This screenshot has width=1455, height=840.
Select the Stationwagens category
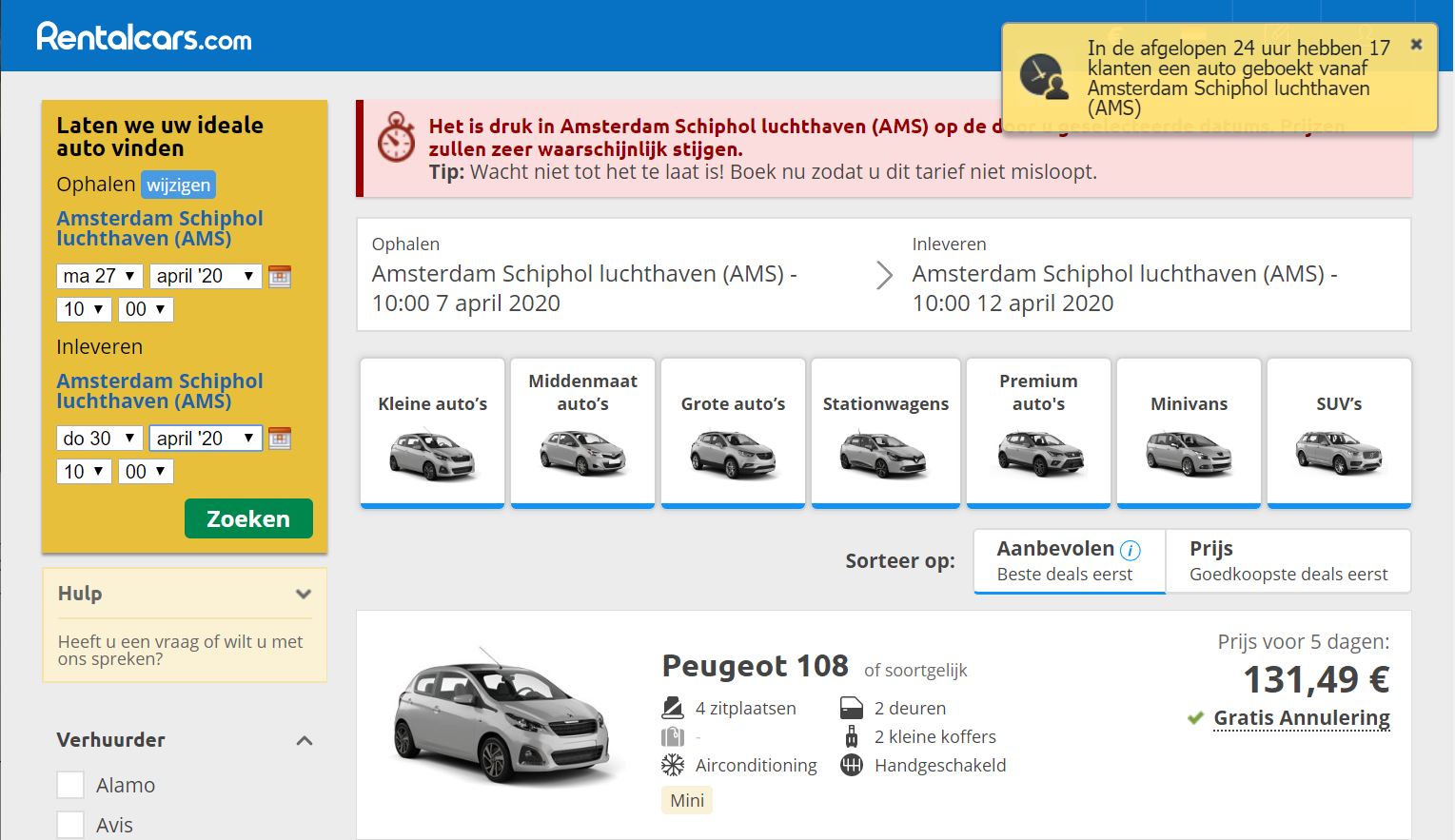pos(885,433)
